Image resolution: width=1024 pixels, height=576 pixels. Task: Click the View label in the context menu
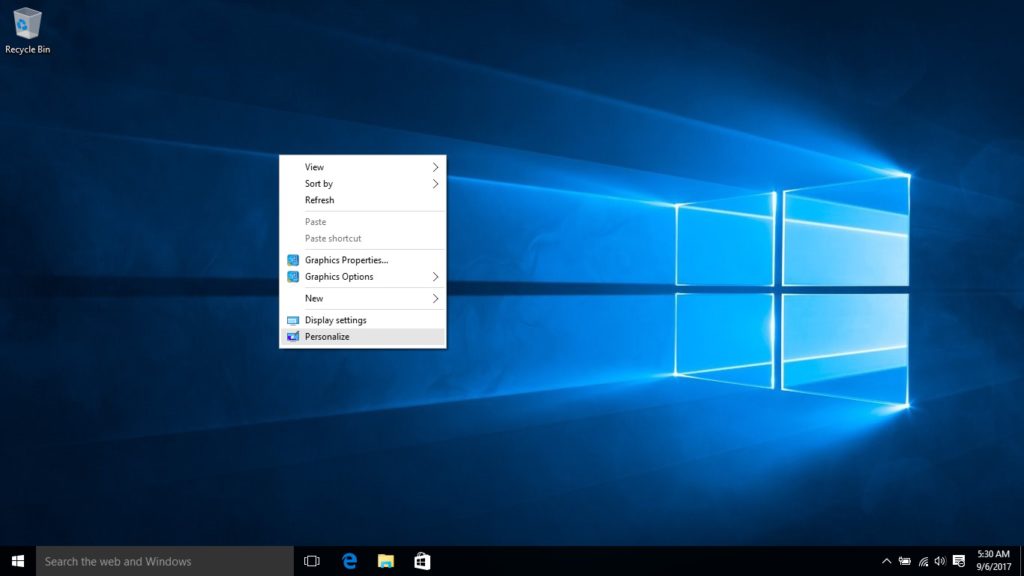314,167
